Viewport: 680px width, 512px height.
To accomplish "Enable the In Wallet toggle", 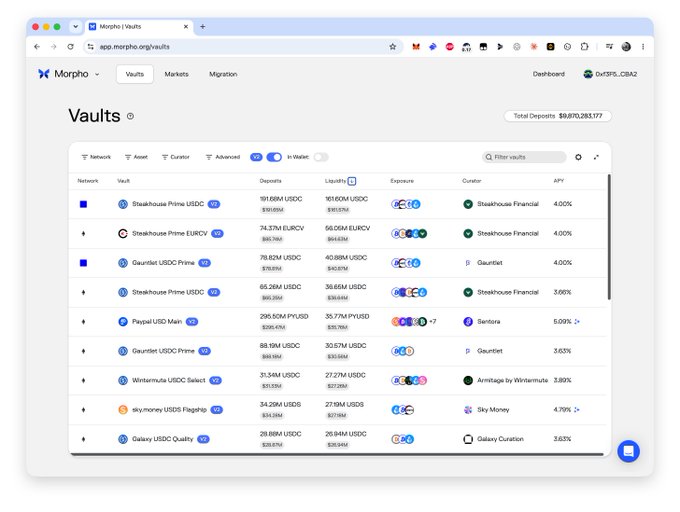I will pos(321,157).
